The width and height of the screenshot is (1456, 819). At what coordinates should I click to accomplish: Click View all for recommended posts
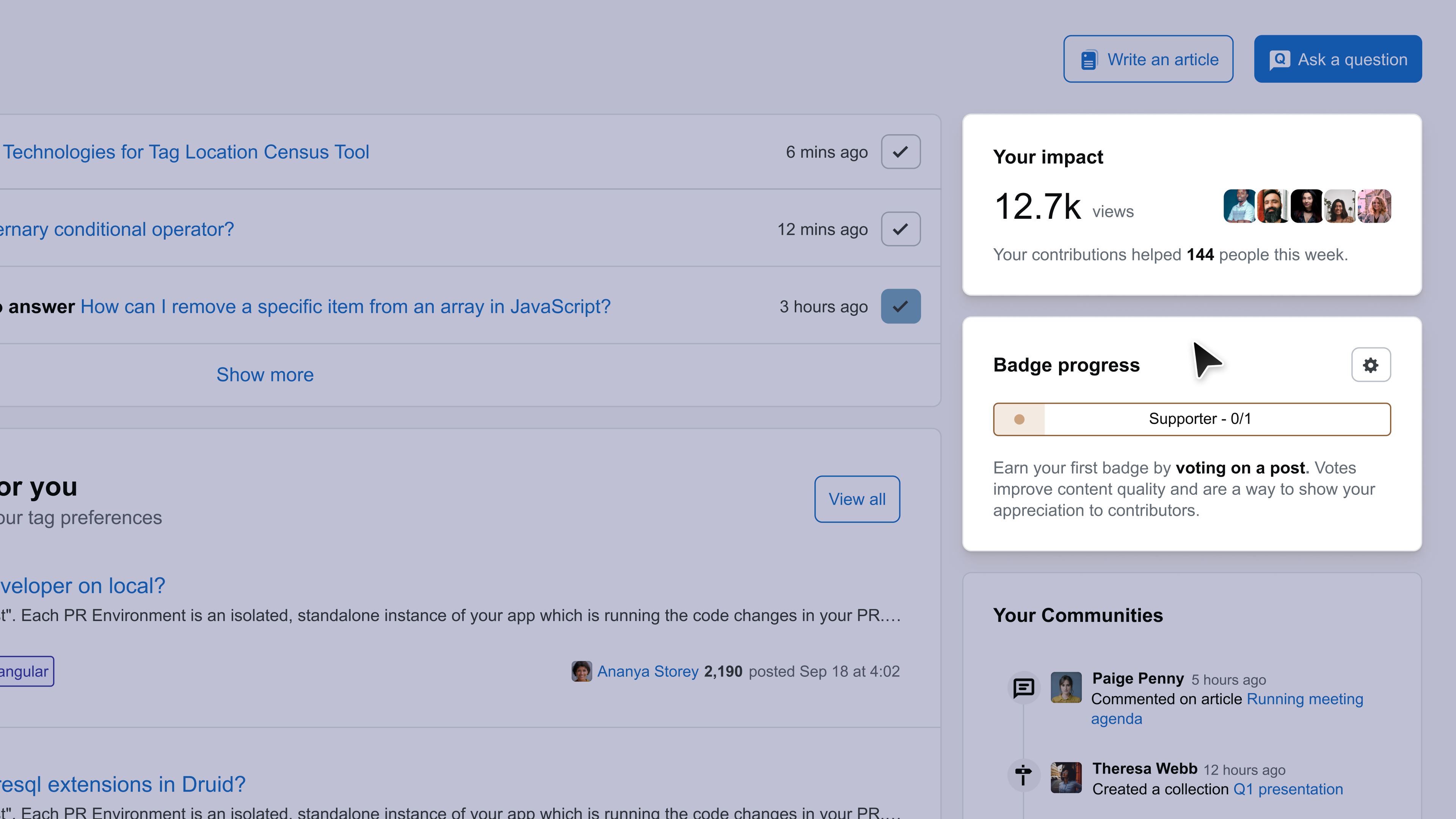click(857, 499)
